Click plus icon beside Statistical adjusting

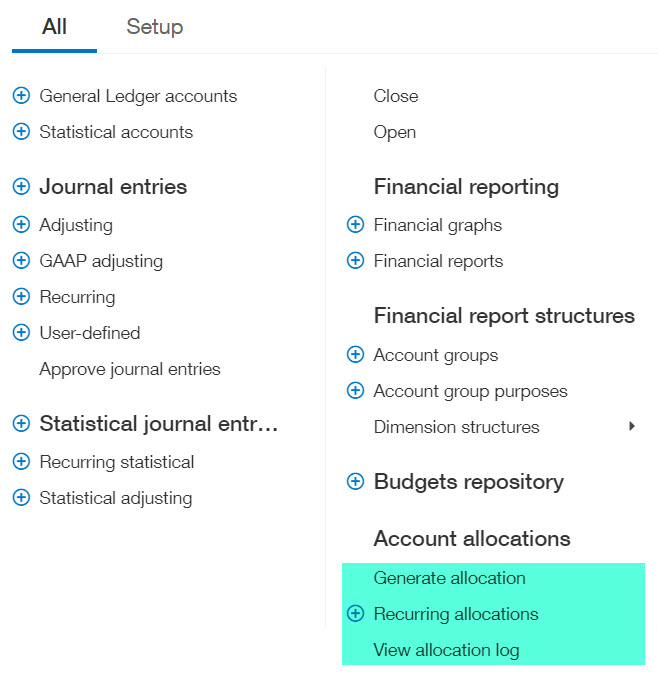click(x=21, y=498)
